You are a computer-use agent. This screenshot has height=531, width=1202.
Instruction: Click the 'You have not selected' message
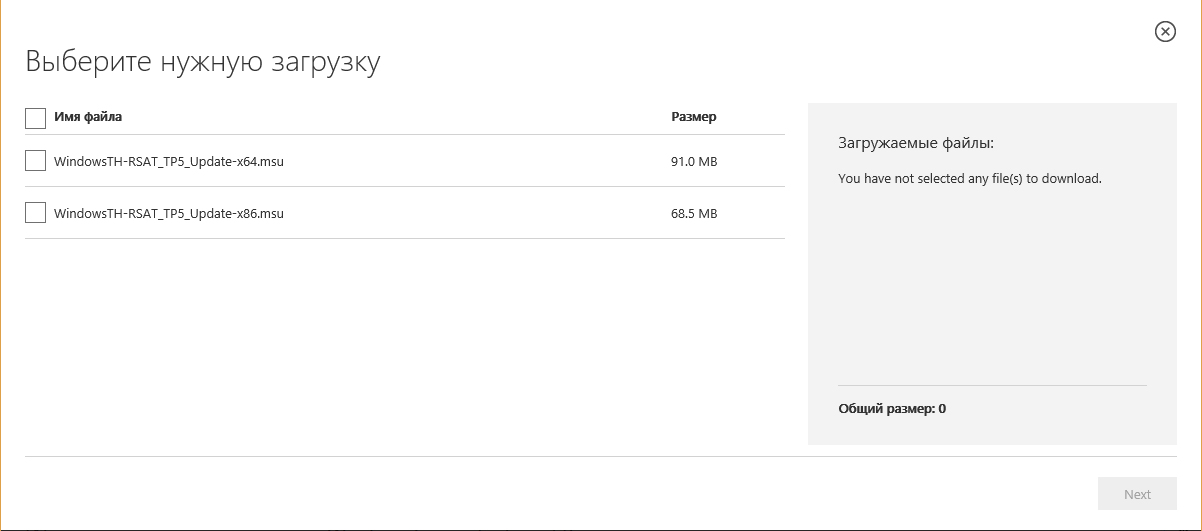click(x=969, y=179)
